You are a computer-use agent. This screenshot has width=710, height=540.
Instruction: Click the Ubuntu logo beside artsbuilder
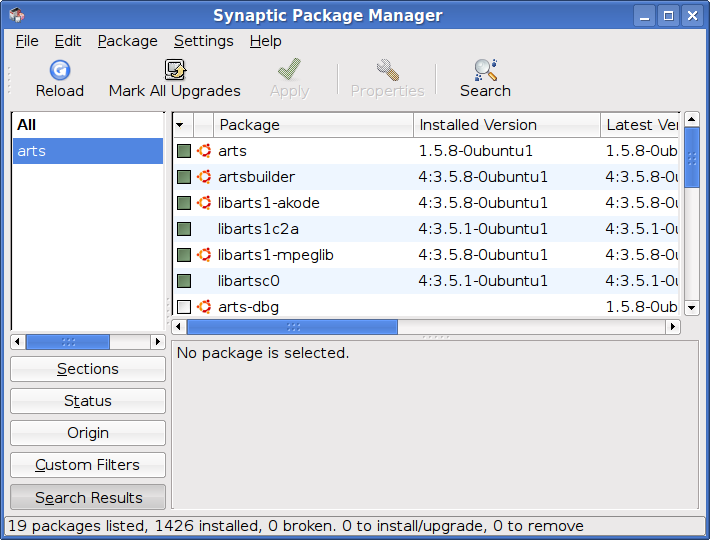(204, 177)
